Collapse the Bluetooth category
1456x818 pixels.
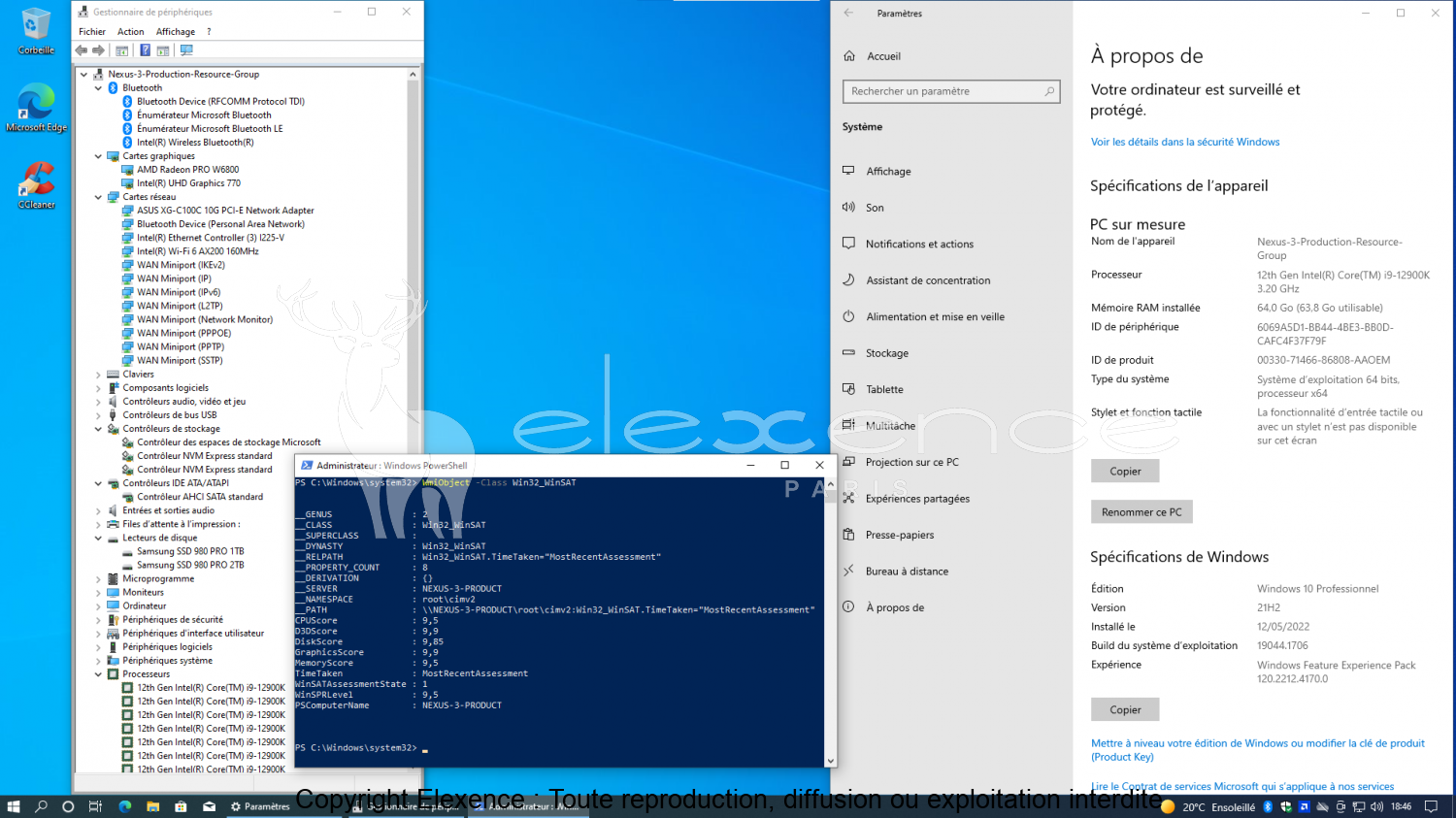click(x=98, y=87)
